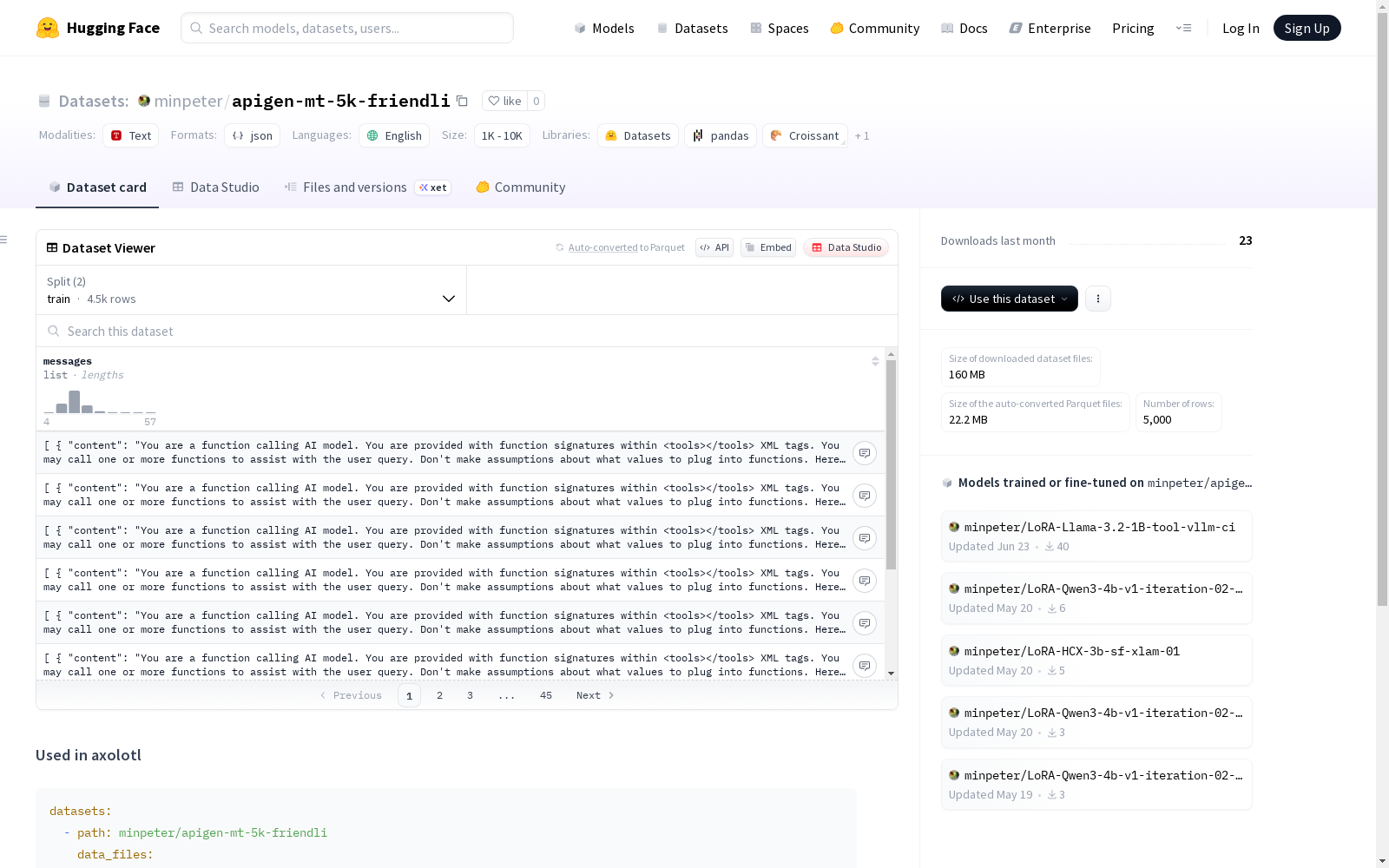This screenshot has height=868, width=1389.
Task: Open Enterprise page
Action: pyautogui.click(x=1050, y=28)
